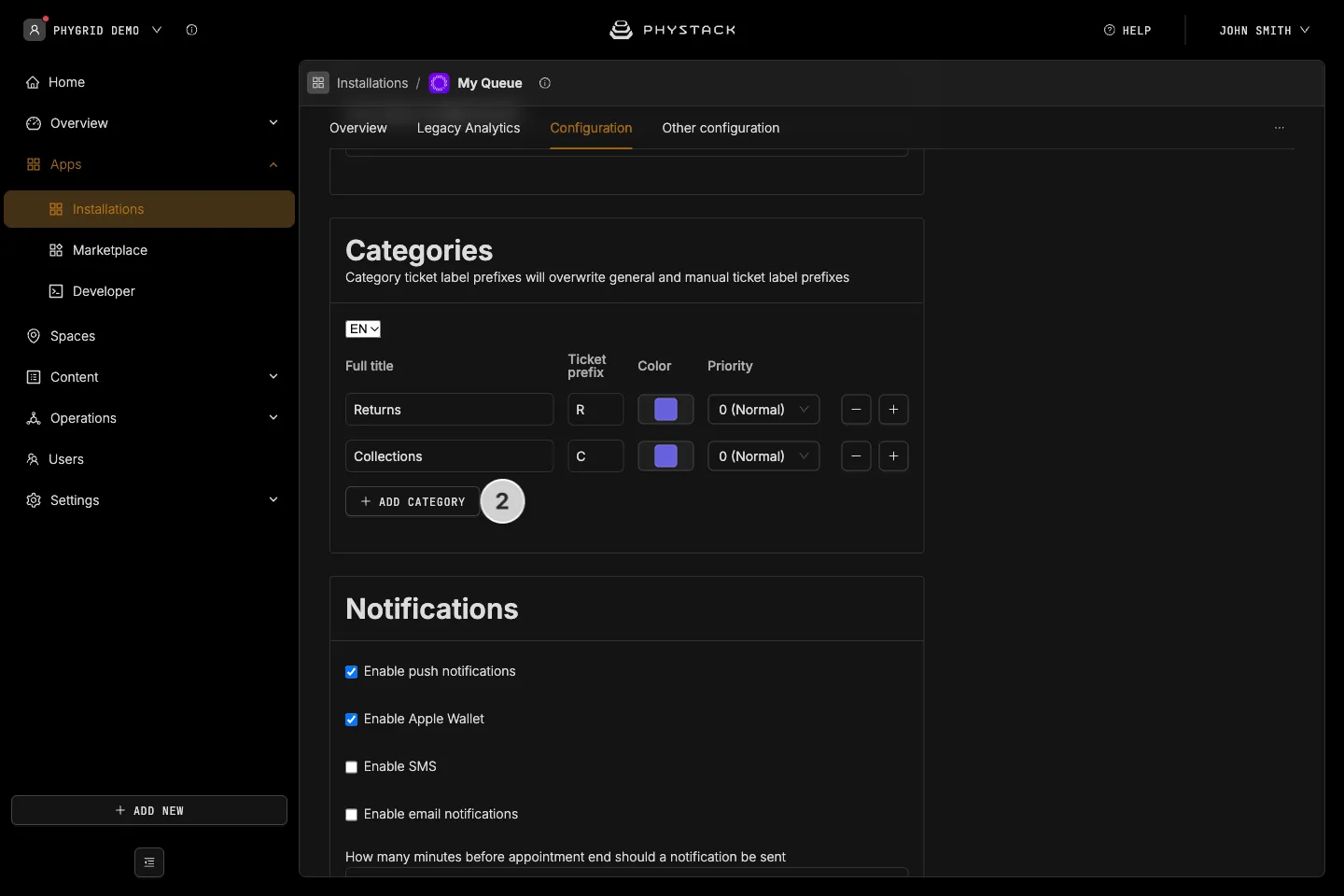The height and width of the screenshot is (896, 1344).
Task: Click info icon beside PhyGrid Demo
Action: click(191, 30)
